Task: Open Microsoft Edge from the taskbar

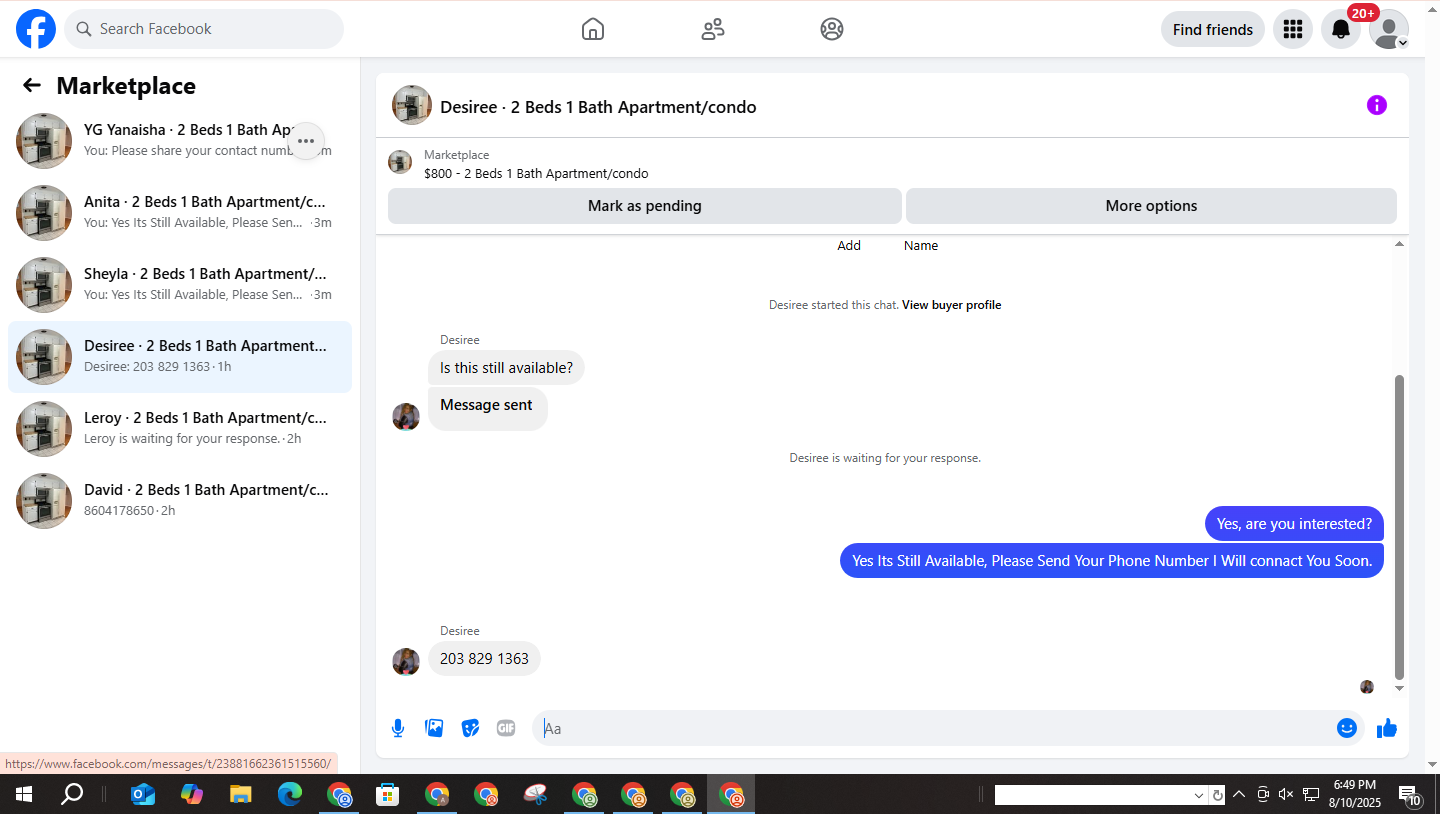Action: point(290,795)
